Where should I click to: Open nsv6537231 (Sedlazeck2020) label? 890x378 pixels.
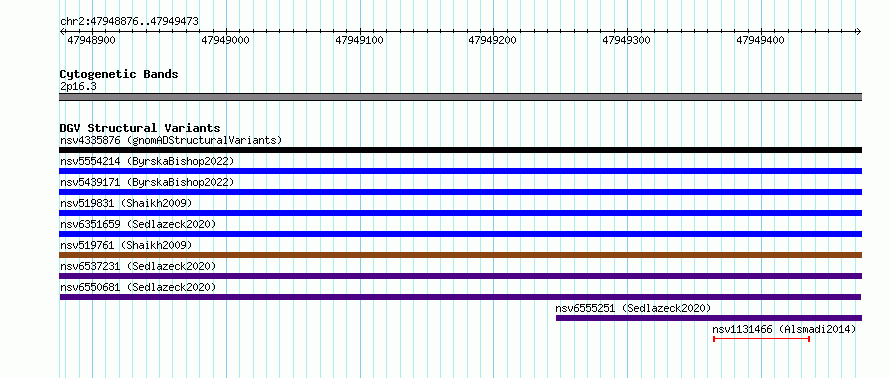tap(138, 266)
